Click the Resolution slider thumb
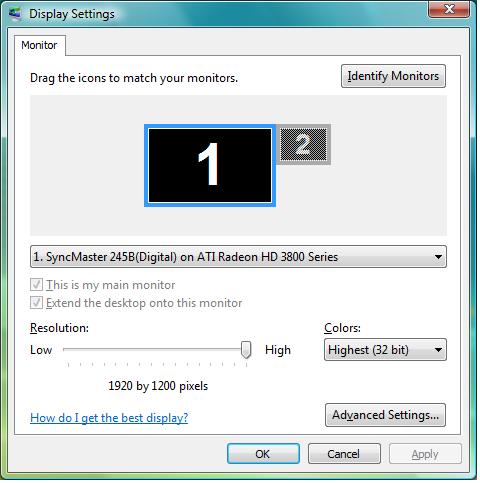 coord(246,350)
